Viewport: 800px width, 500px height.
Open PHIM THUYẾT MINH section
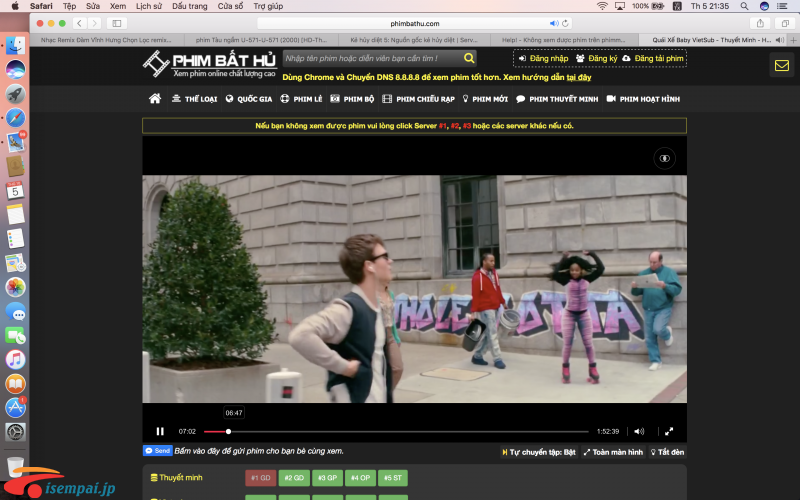557,99
